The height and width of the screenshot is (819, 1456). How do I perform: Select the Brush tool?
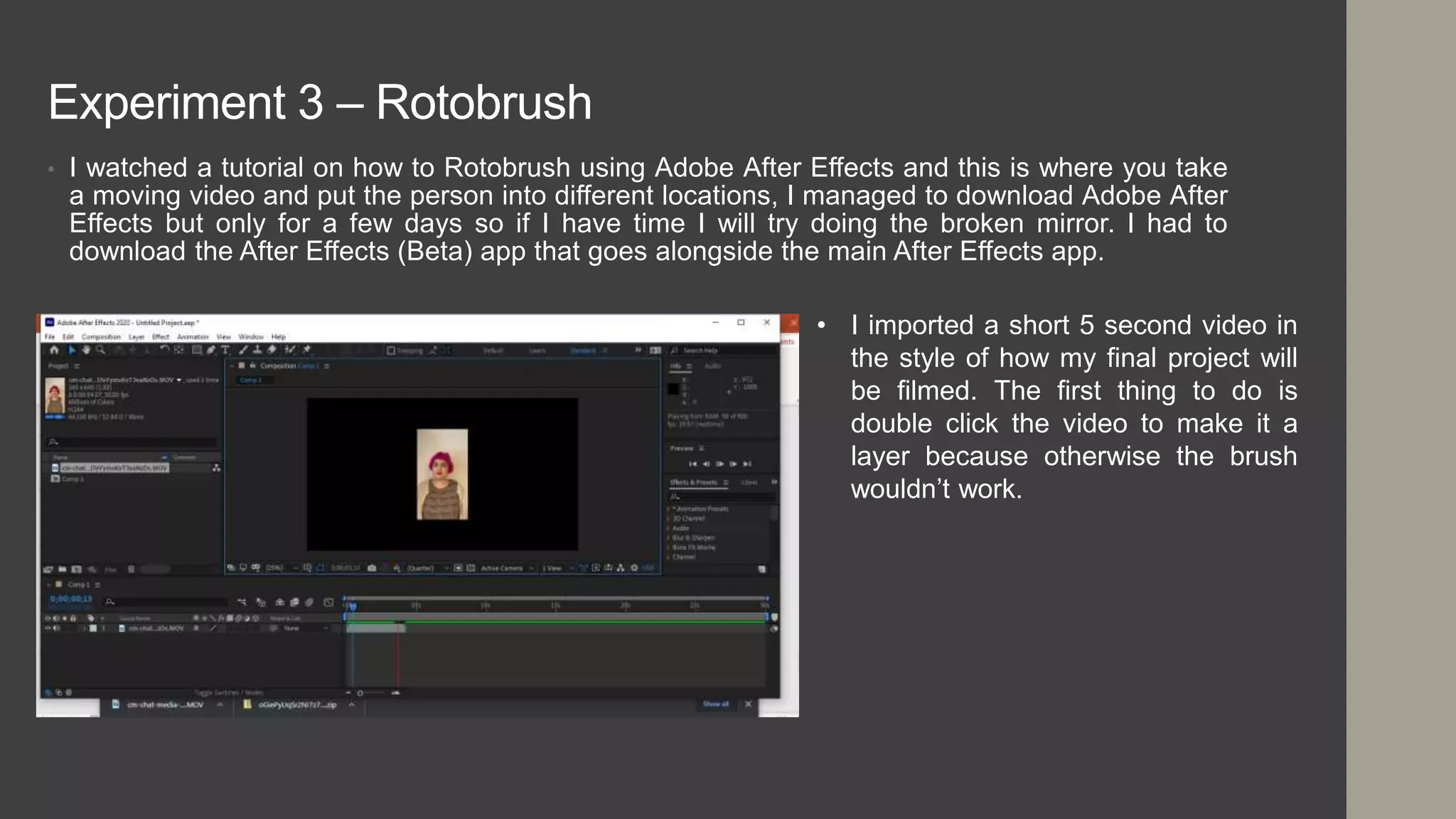243,350
